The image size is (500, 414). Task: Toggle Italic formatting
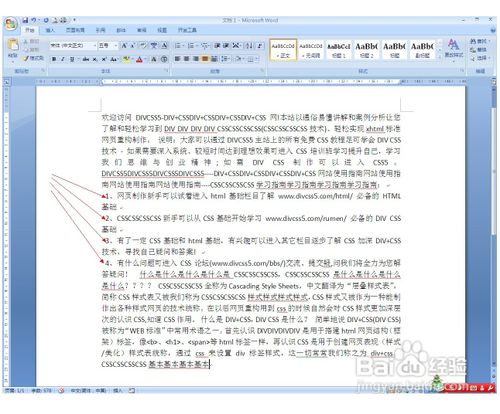tap(62, 59)
